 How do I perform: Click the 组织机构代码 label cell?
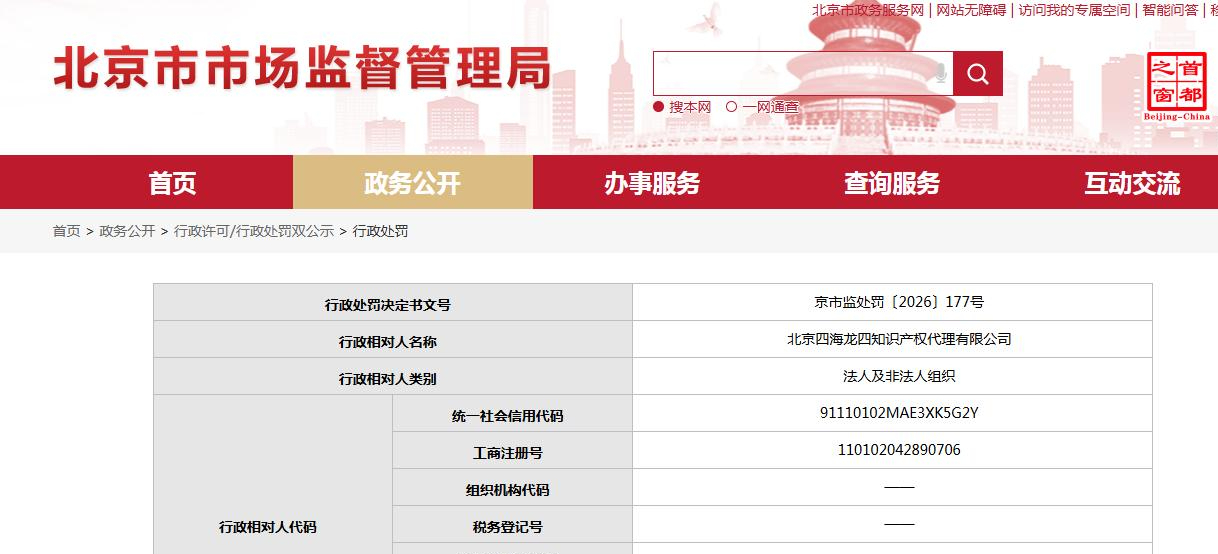click(x=513, y=489)
